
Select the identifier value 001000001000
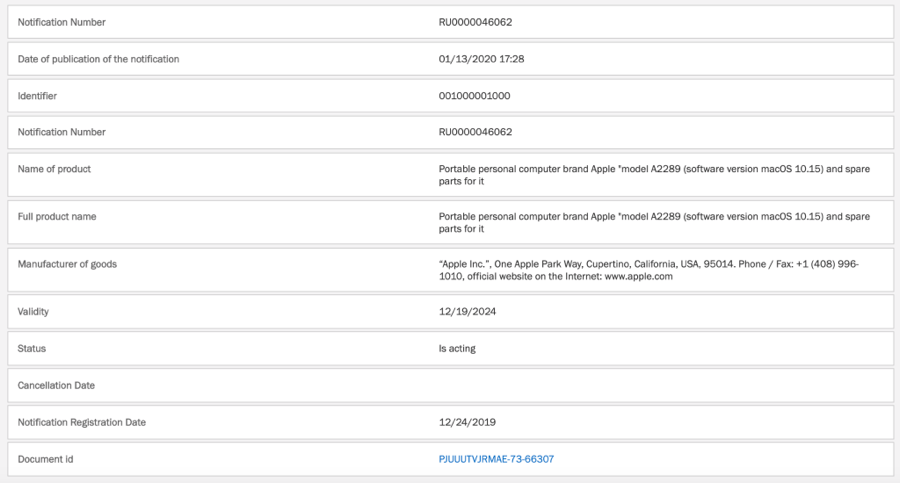[474, 96]
